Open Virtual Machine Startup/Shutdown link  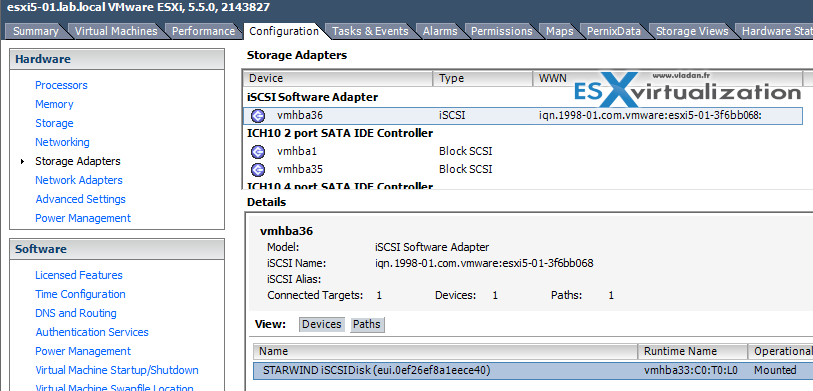(117, 370)
